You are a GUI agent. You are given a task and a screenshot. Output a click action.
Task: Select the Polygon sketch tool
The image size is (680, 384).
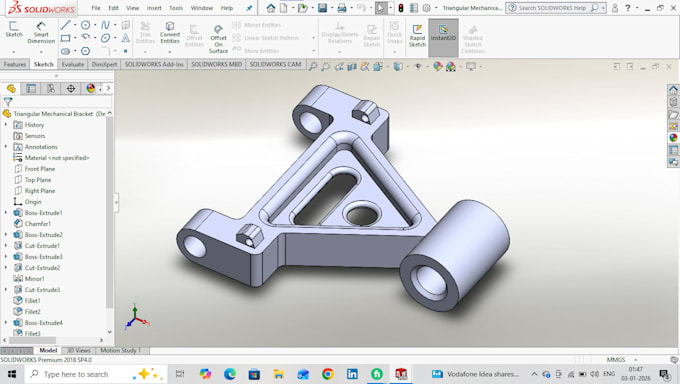[85, 51]
